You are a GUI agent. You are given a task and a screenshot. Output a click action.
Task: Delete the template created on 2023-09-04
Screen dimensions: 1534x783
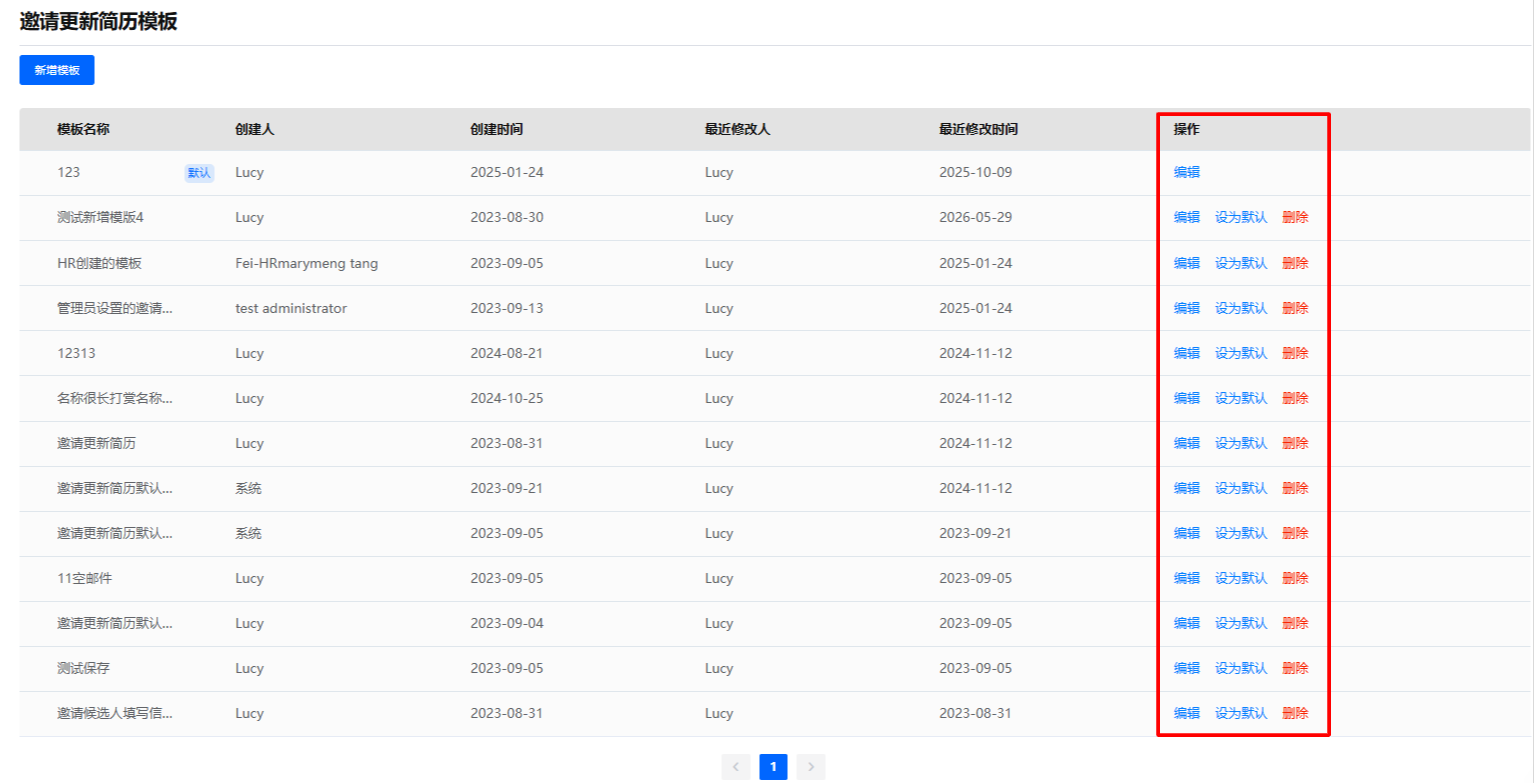[x=1295, y=623]
